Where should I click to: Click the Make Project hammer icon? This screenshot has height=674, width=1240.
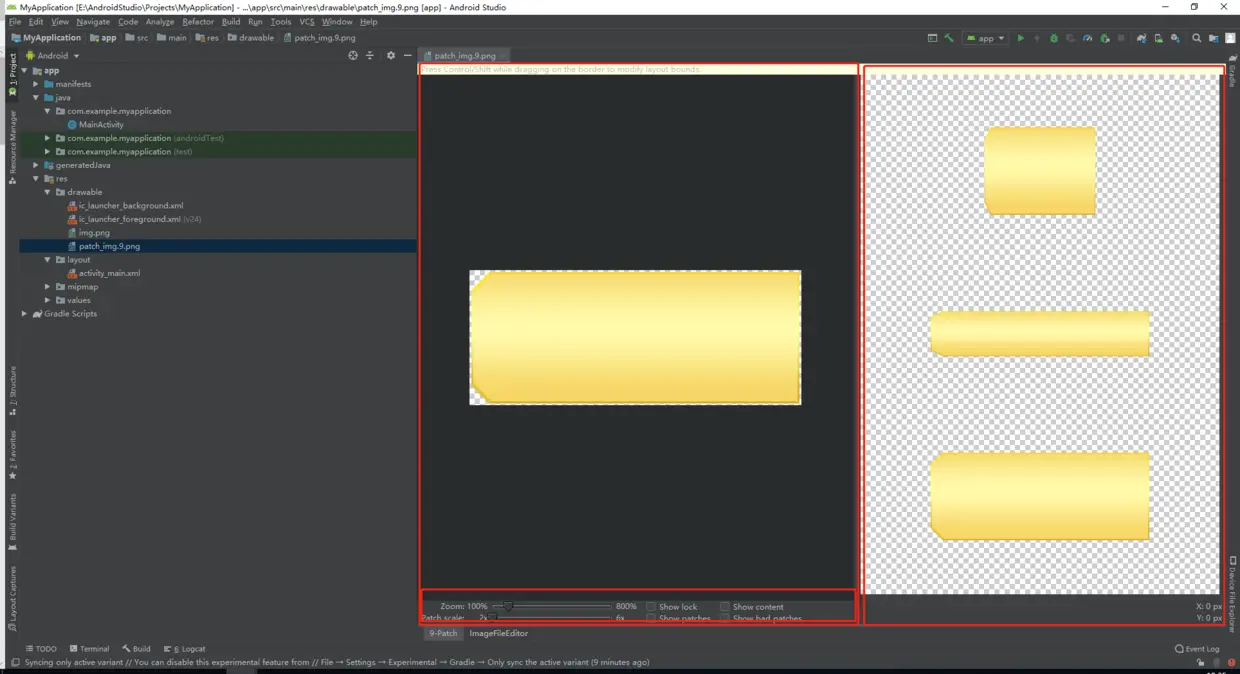(x=949, y=38)
